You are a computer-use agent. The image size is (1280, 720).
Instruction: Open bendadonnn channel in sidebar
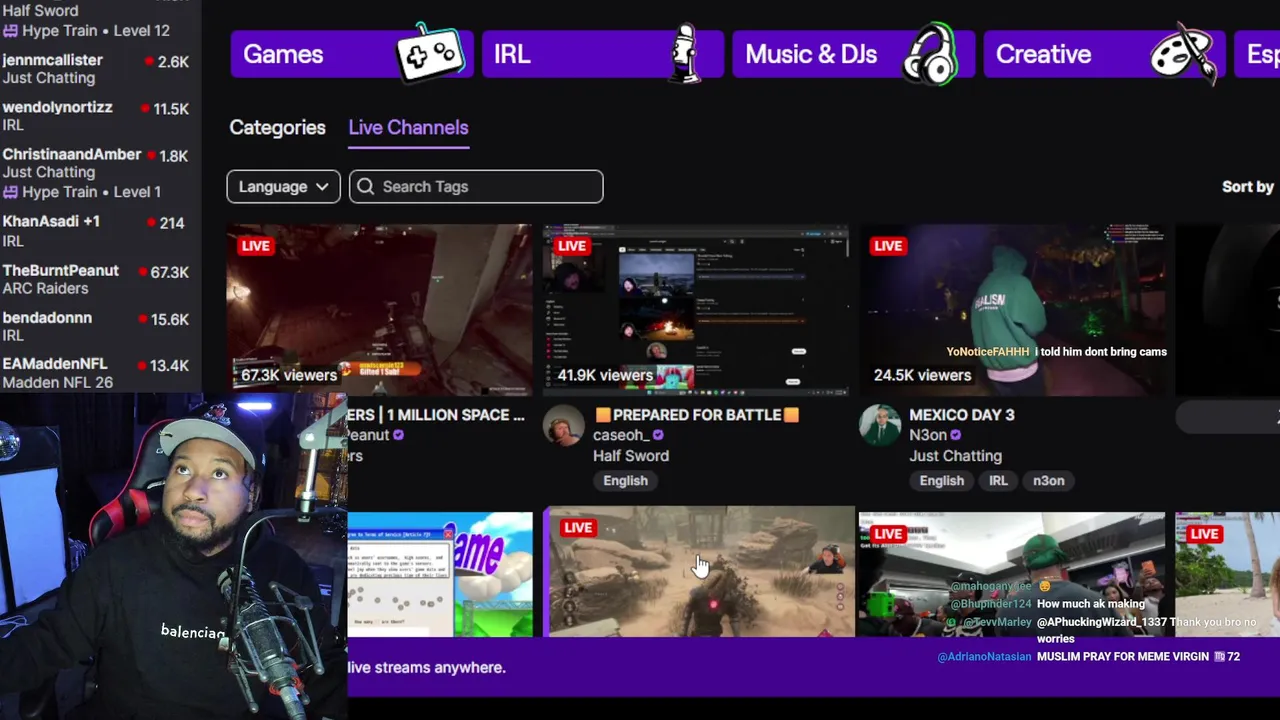pyautogui.click(x=96, y=326)
